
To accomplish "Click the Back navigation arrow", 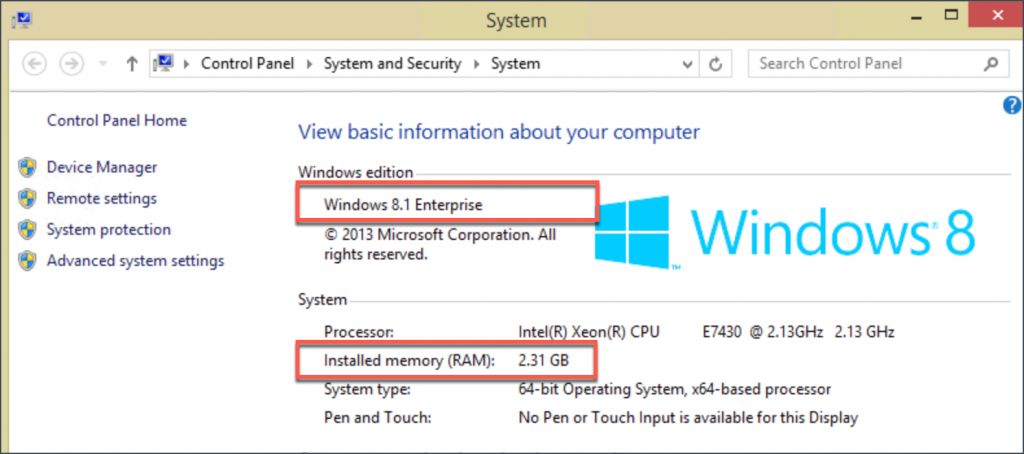I will [x=35, y=64].
